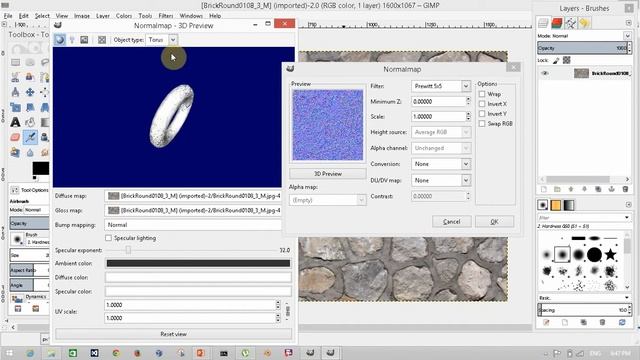This screenshot has height=360, width=640.
Task: Select the star brush thumbnail
Action: [x=610, y=255]
